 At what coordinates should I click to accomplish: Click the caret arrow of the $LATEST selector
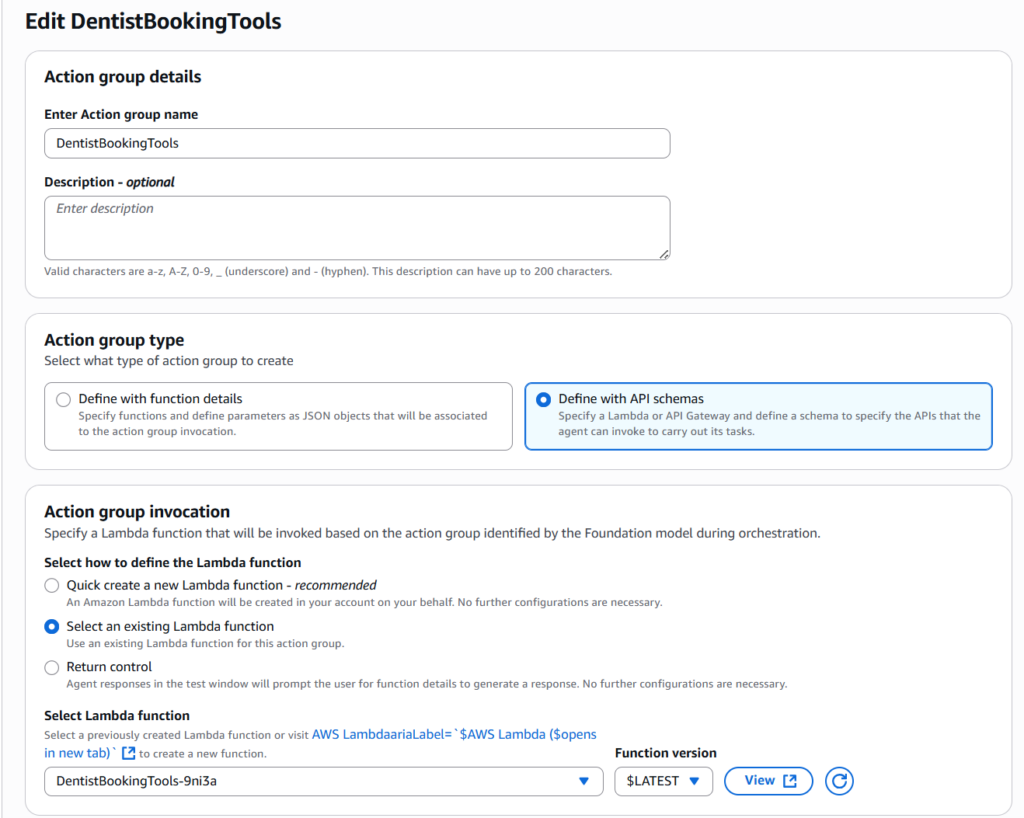point(694,781)
